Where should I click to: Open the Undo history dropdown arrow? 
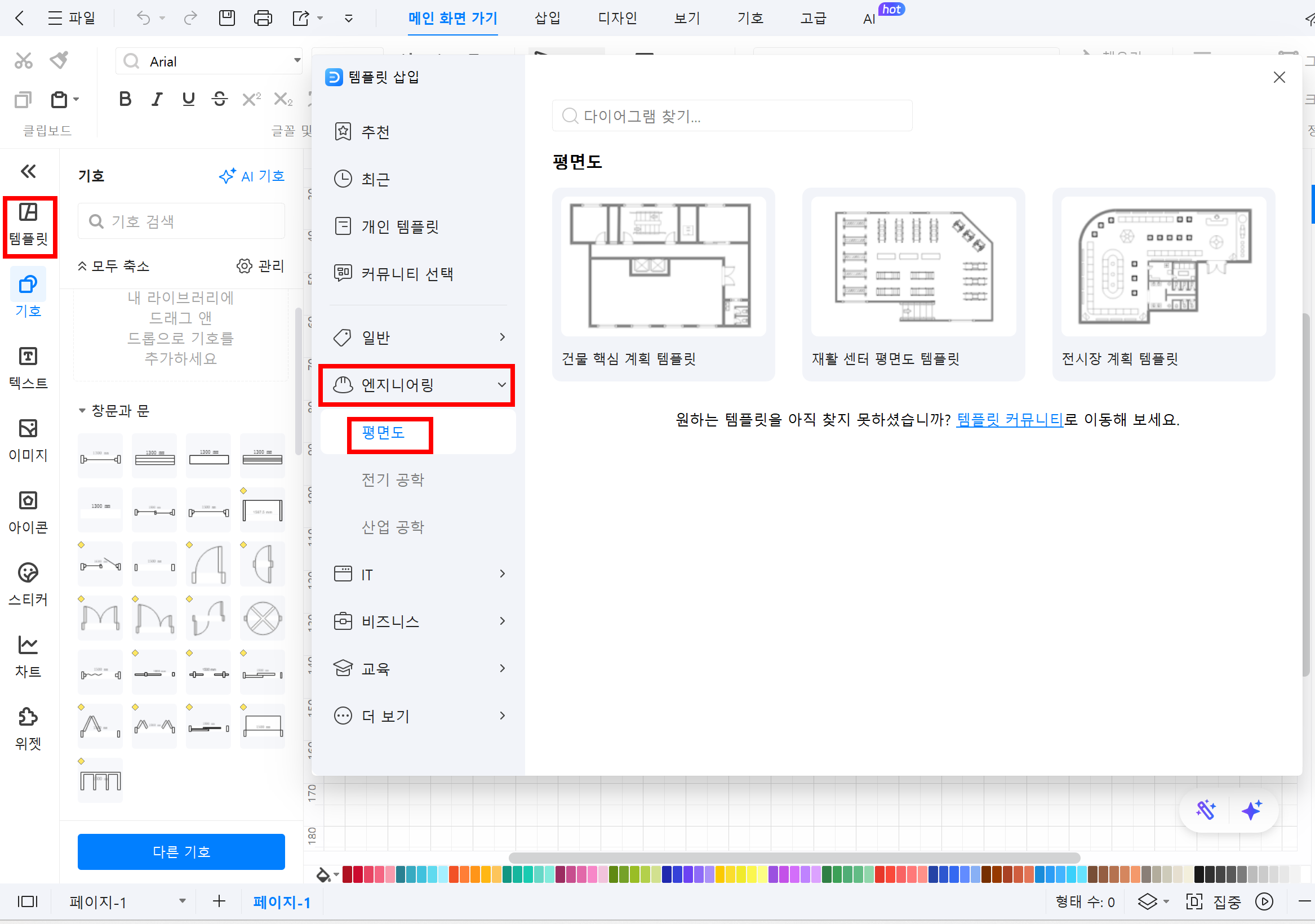162,19
